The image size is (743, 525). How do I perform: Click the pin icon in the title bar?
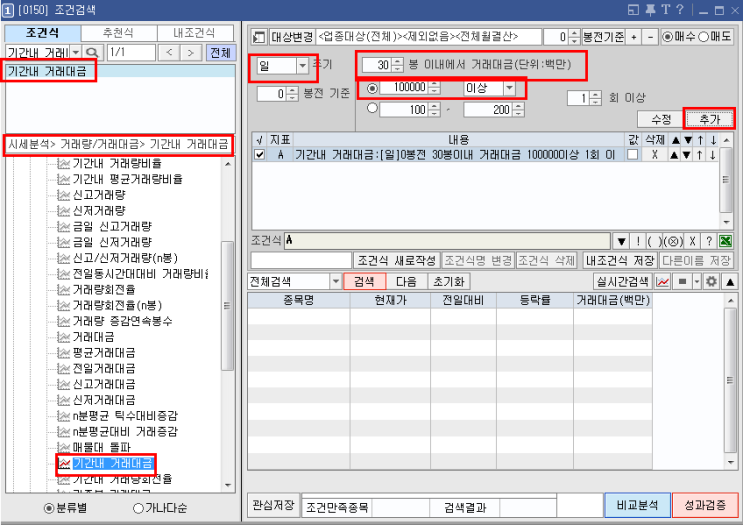pyautogui.click(x=651, y=10)
